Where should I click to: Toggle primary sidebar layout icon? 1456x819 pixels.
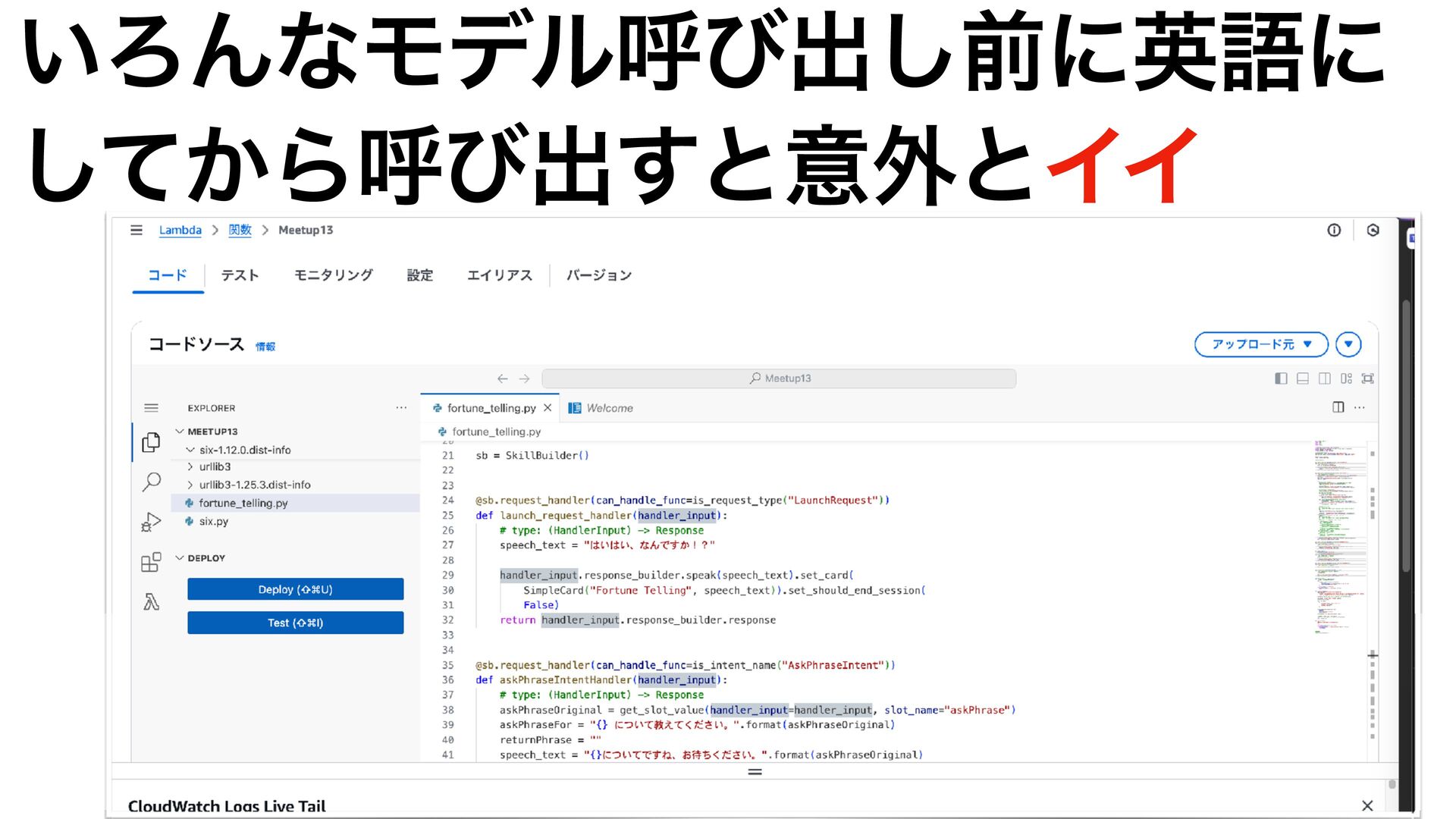(1281, 378)
